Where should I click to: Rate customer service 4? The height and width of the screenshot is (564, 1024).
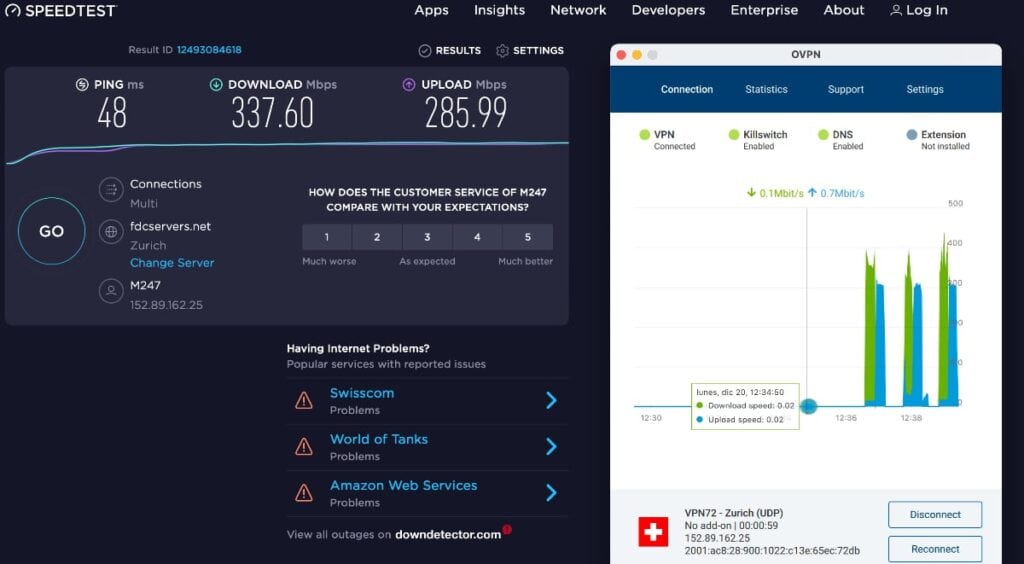click(x=477, y=237)
